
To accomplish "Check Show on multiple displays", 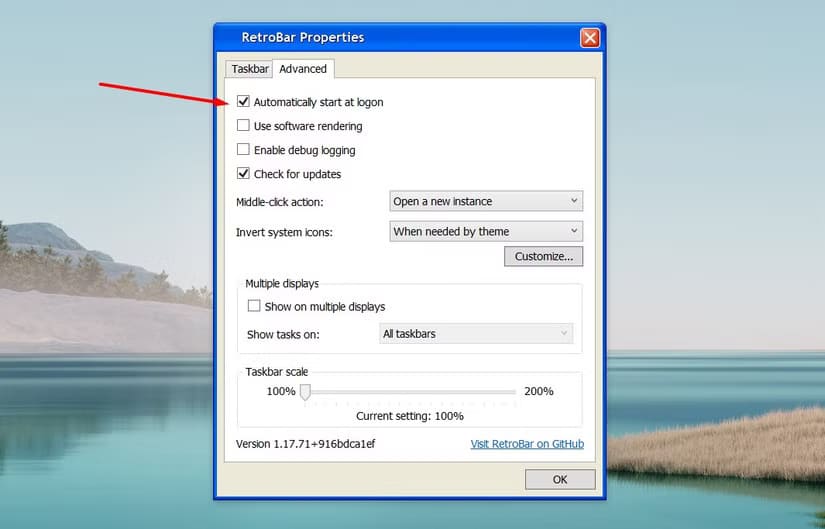I will click(254, 306).
